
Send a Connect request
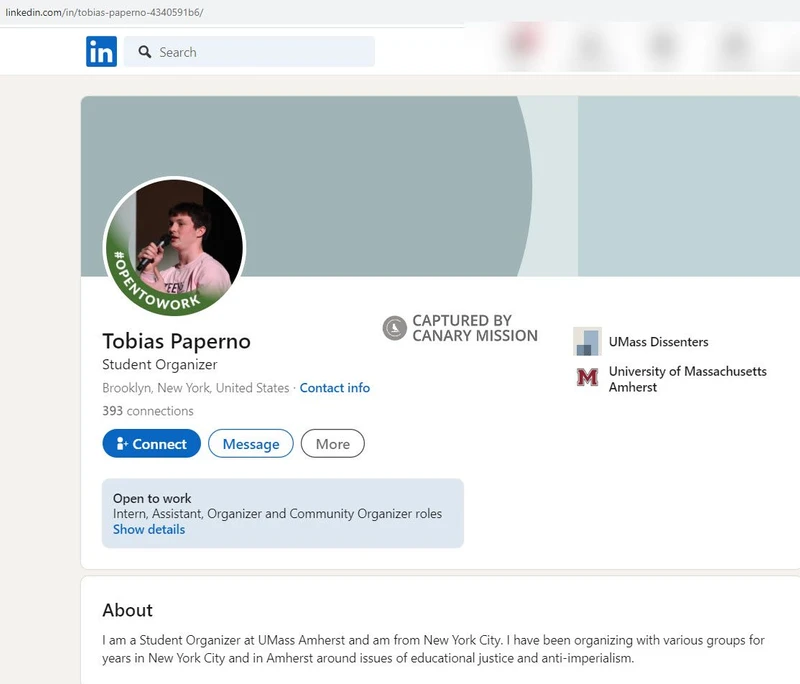(152, 444)
